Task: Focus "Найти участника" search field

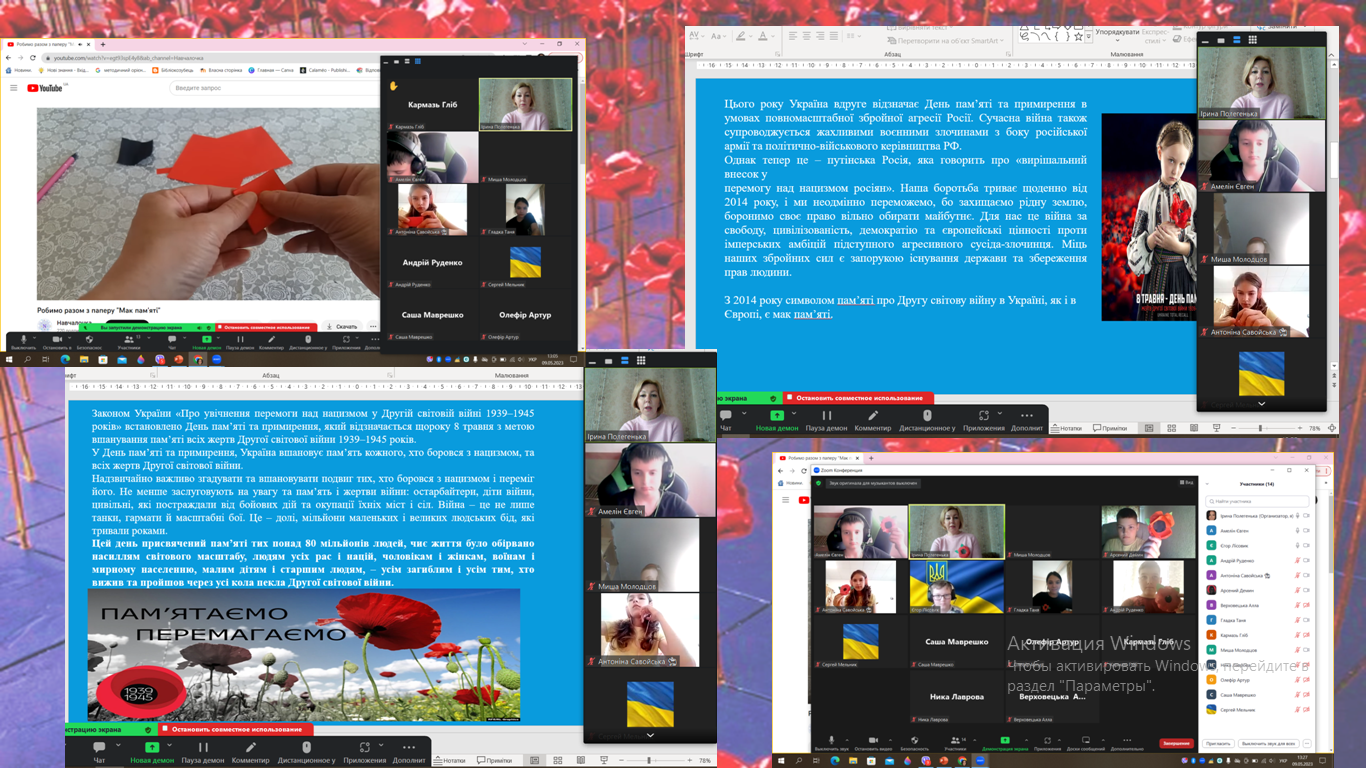Action: [x=1258, y=501]
